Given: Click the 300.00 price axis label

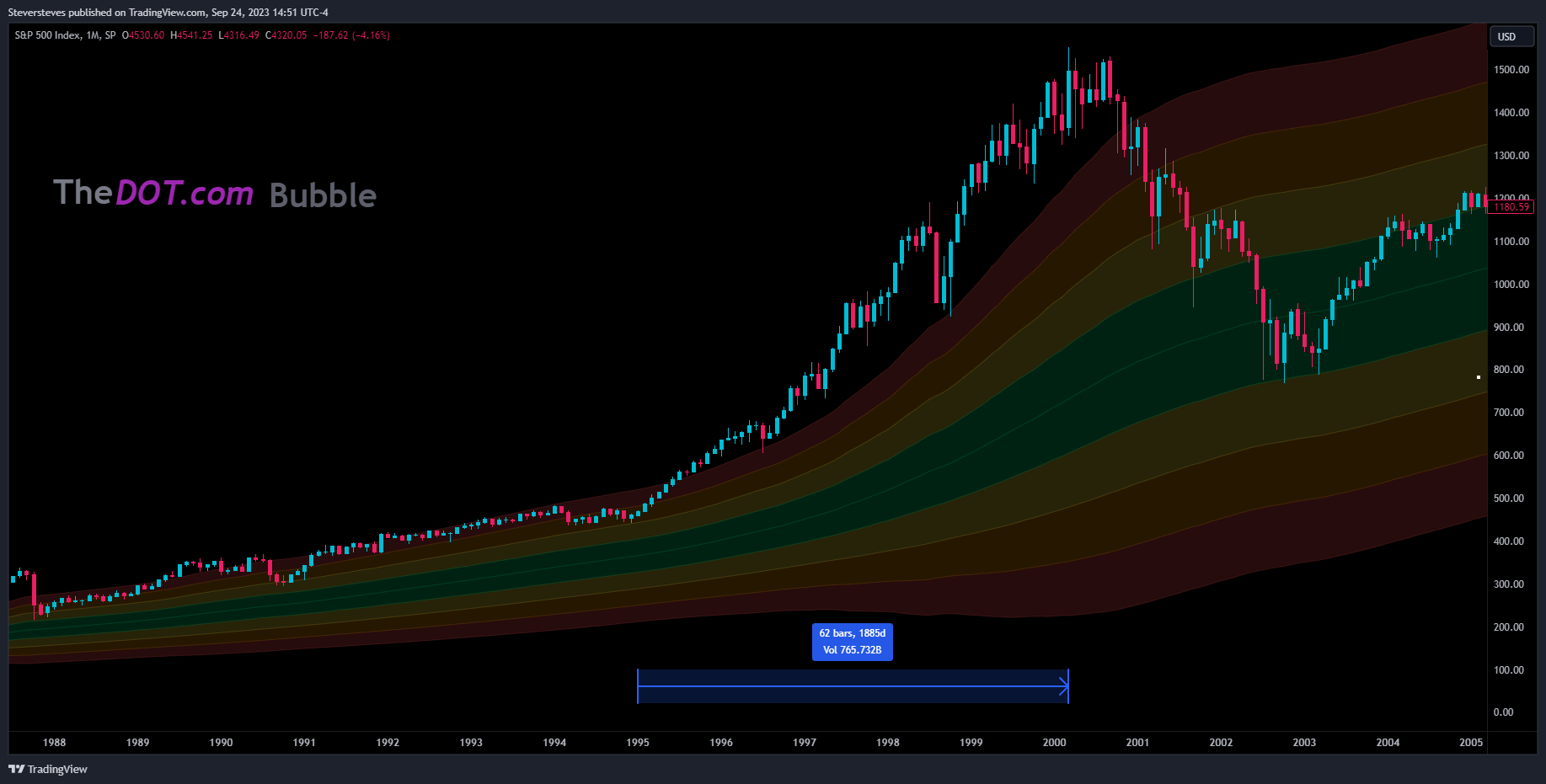Looking at the screenshot, I should tap(1509, 584).
